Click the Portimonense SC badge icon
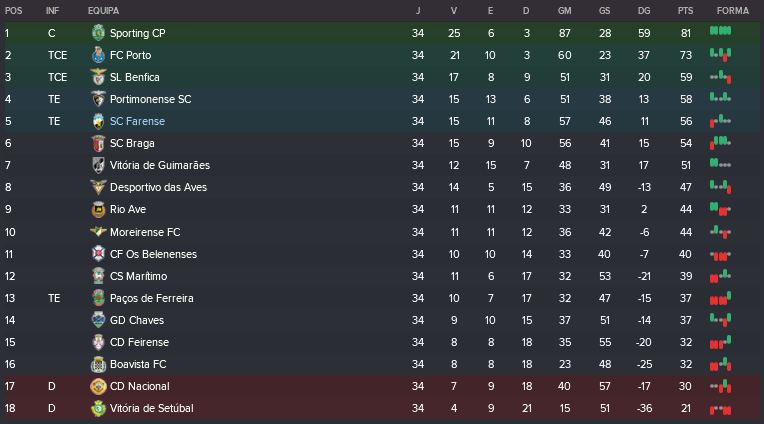The height and width of the screenshot is (424, 764). tap(98, 99)
